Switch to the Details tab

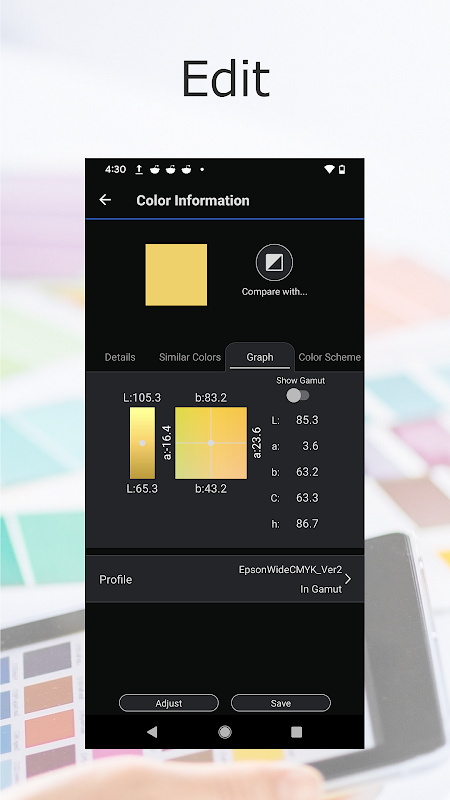(120, 357)
